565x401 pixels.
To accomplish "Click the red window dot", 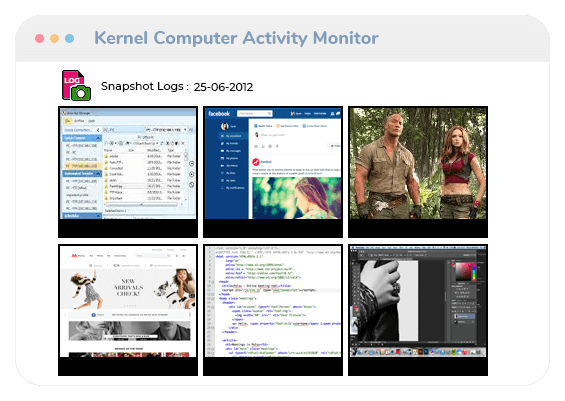I will (x=40, y=38).
